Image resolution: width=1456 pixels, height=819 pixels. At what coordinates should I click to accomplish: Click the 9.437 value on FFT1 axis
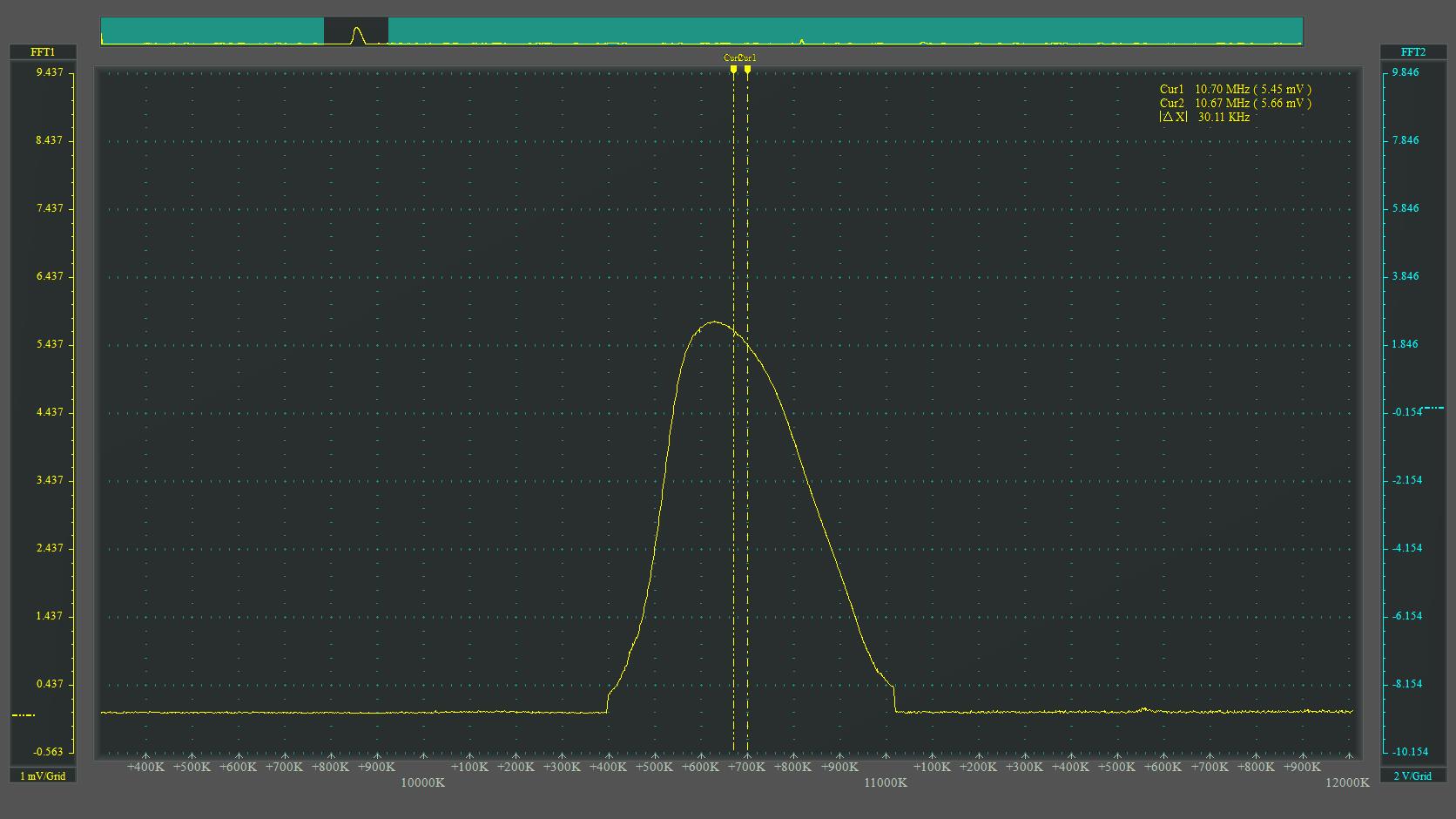point(50,72)
